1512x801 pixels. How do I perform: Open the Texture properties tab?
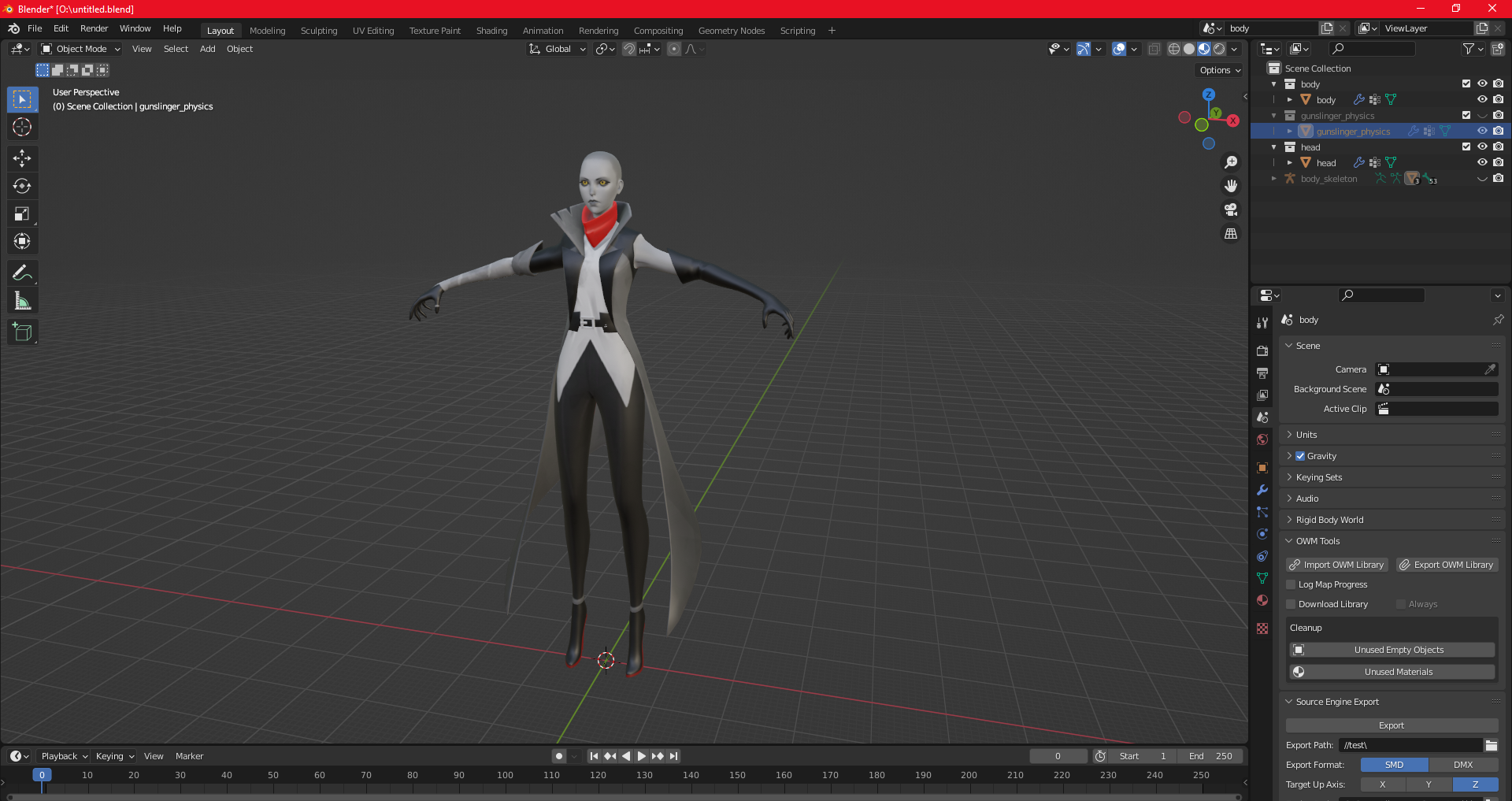(x=1262, y=629)
